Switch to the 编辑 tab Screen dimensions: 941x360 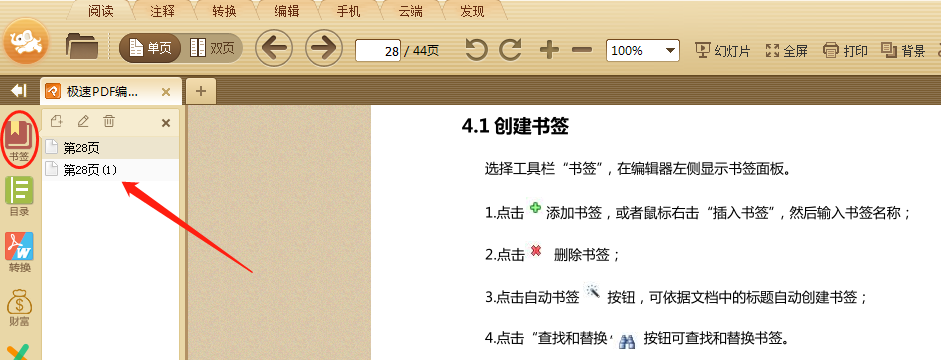coord(286,11)
